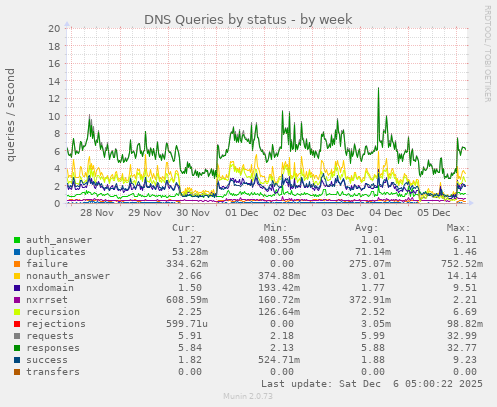The width and height of the screenshot is (497, 407).
Task: Click the transfers legend label
Action: click(x=53, y=372)
